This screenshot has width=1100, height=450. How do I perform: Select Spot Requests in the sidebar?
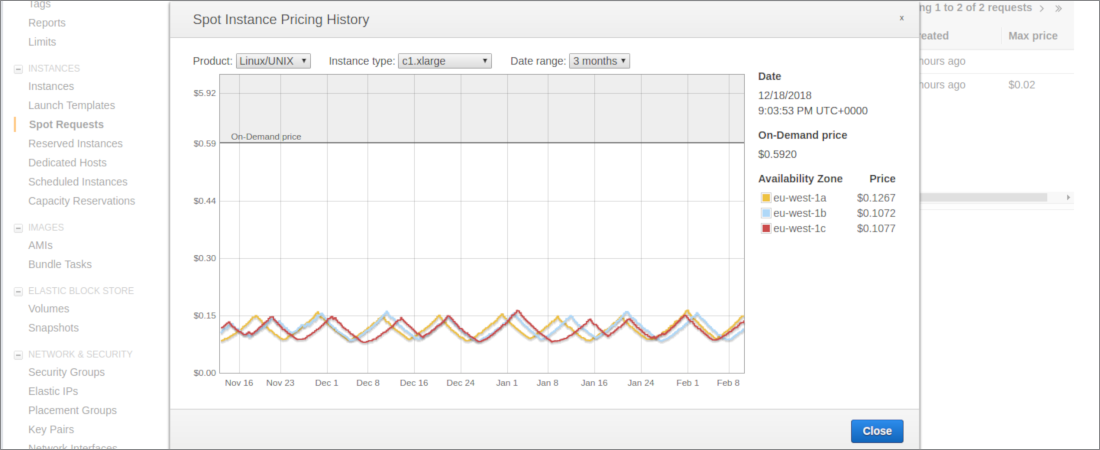pyautogui.click(x=66, y=124)
